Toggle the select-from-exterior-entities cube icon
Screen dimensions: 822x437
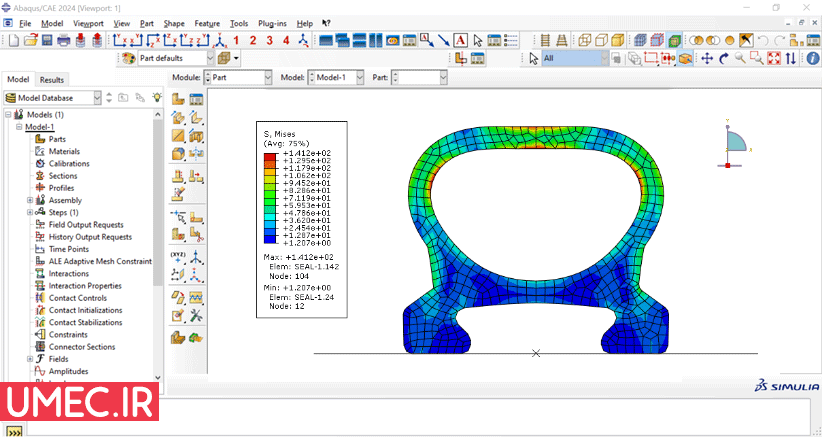coord(685,59)
